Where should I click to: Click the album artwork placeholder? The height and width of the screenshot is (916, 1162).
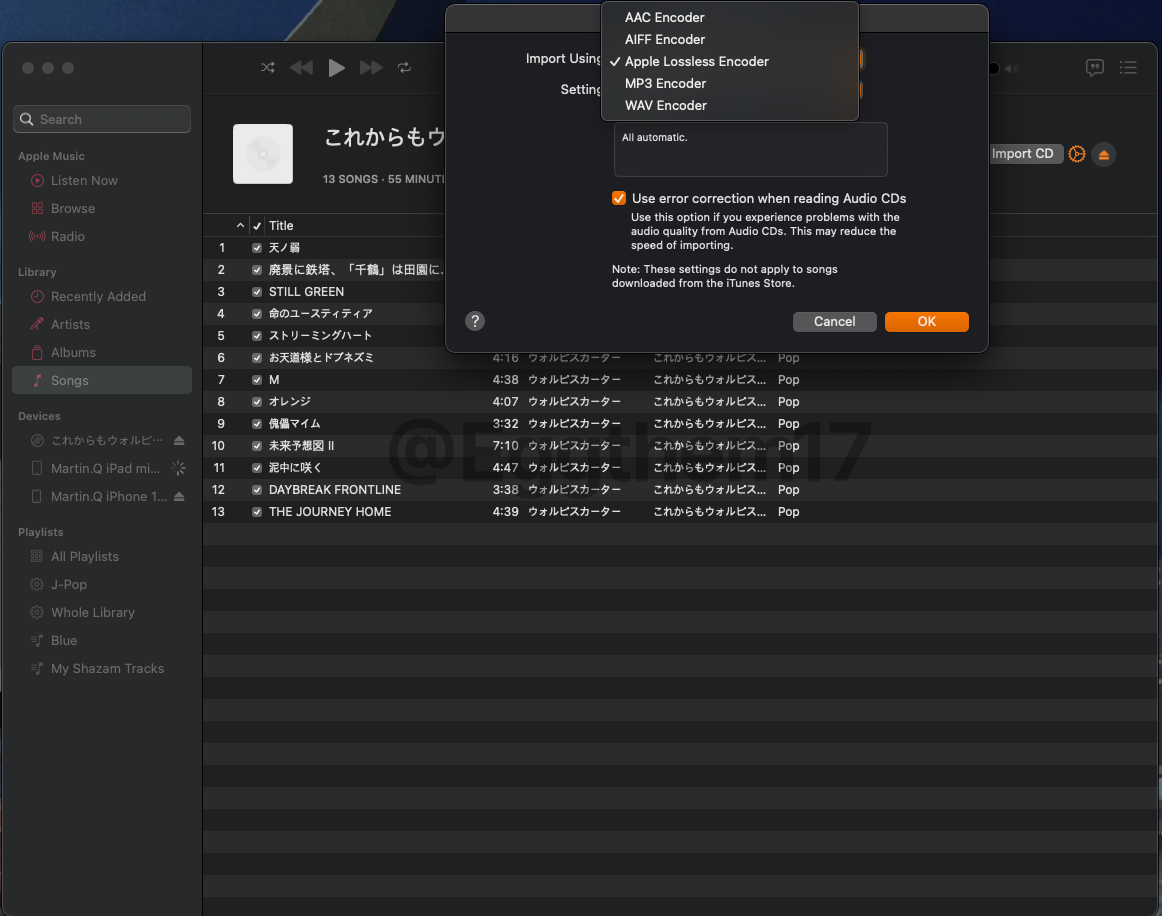pyautogui.click(x=263, y=154)
